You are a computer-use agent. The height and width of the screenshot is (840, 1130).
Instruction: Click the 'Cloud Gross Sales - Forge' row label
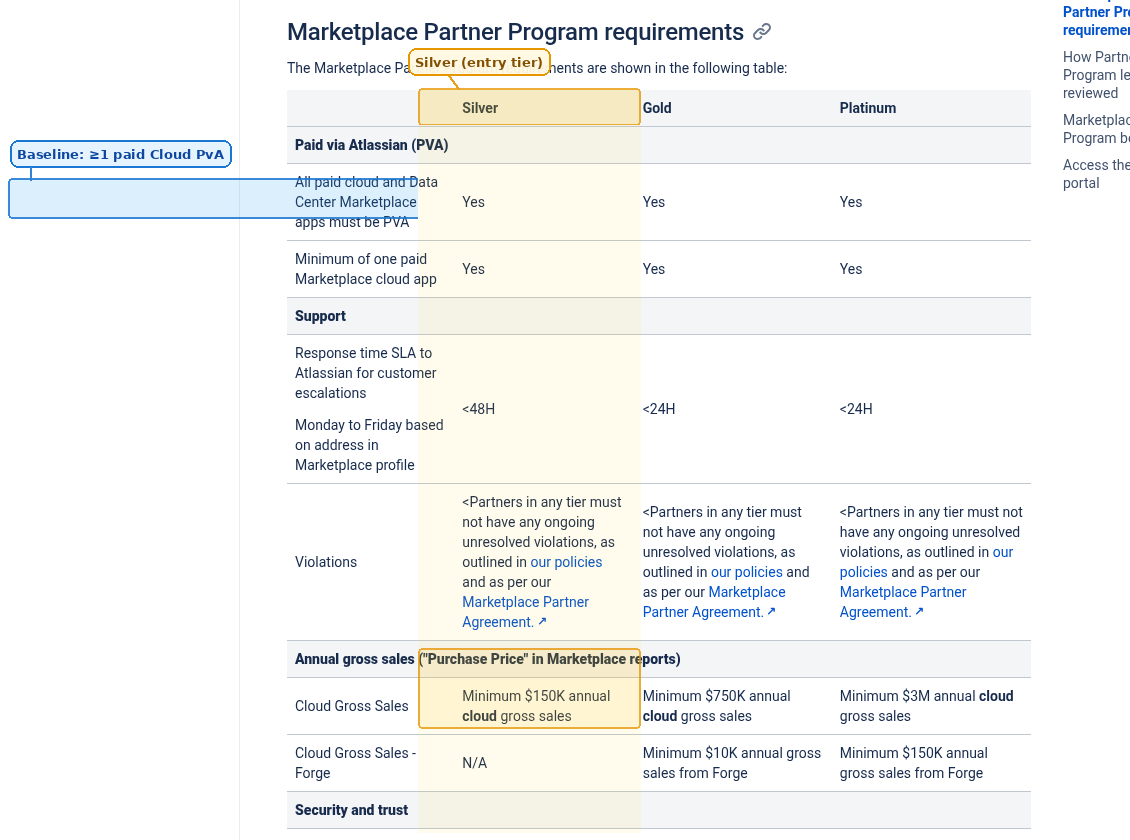(355, 763)
